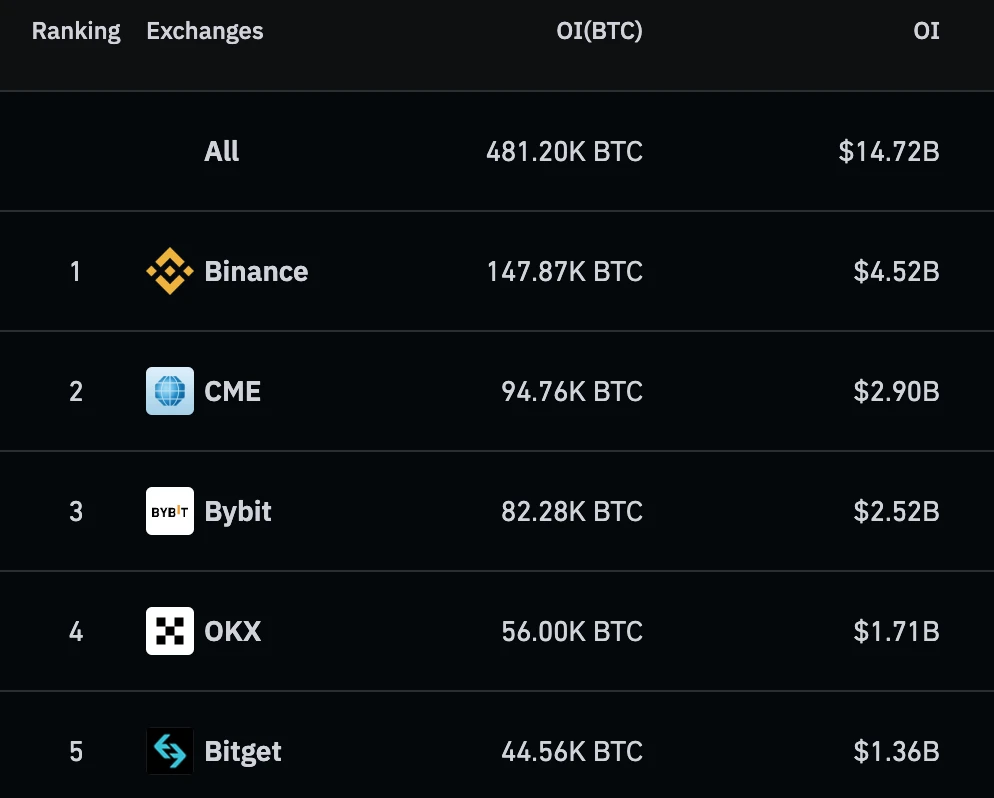
Task: Open the Bitget exchange name link
Action: click(243, 751)
